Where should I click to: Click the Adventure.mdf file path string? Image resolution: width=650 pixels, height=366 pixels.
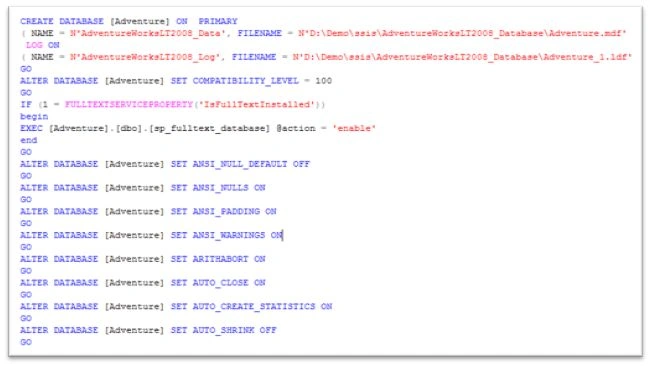[x=462, y=33]
